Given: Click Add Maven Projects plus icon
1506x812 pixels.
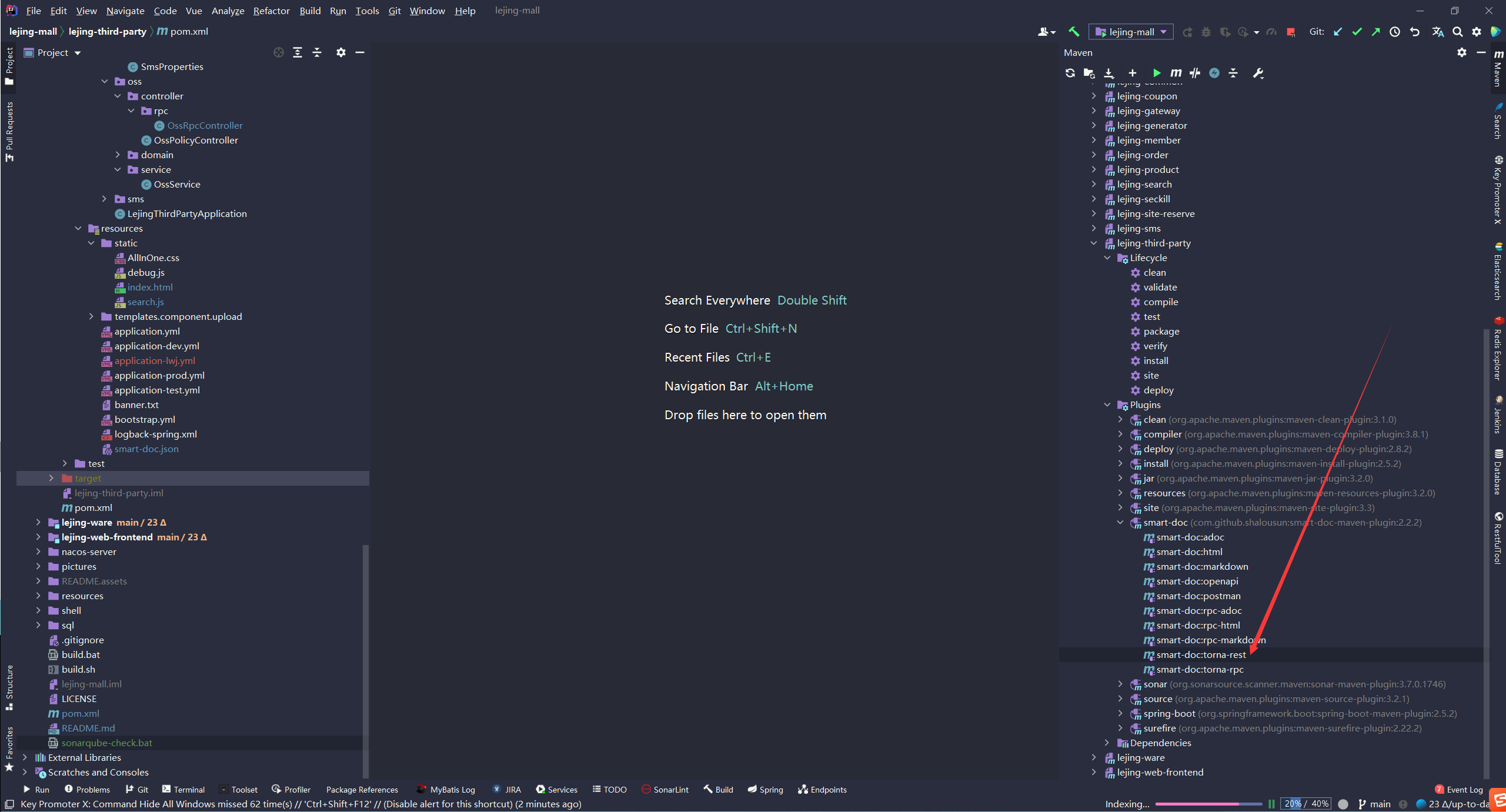Looking at the screenshot, I should pyautogui.click(x=1133, y=73).
